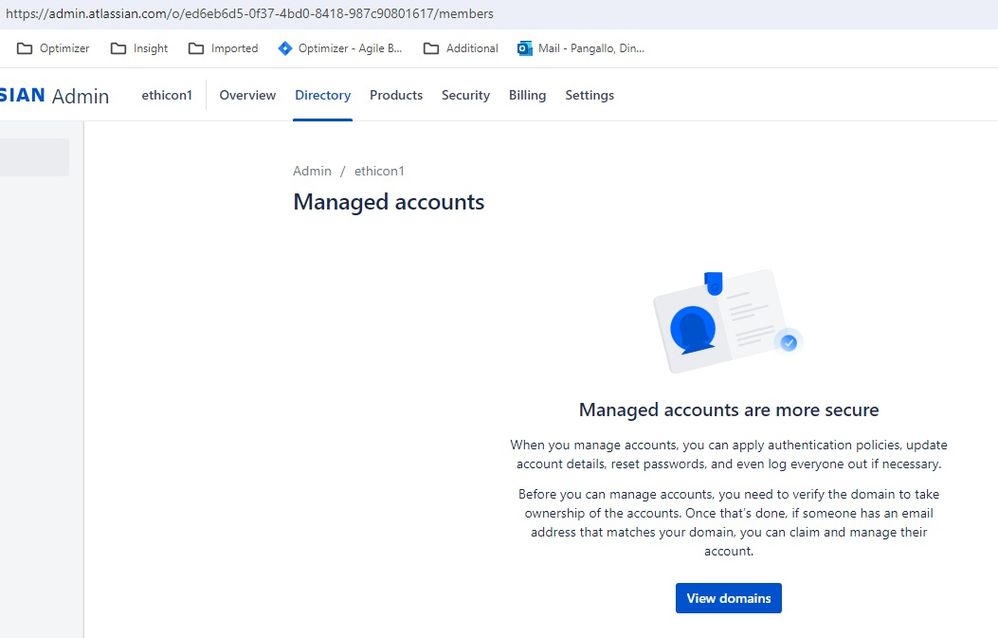Open the Optimizer bookmark folder
Viewport: 998px width, 638px height.
(x=53, y=48)
